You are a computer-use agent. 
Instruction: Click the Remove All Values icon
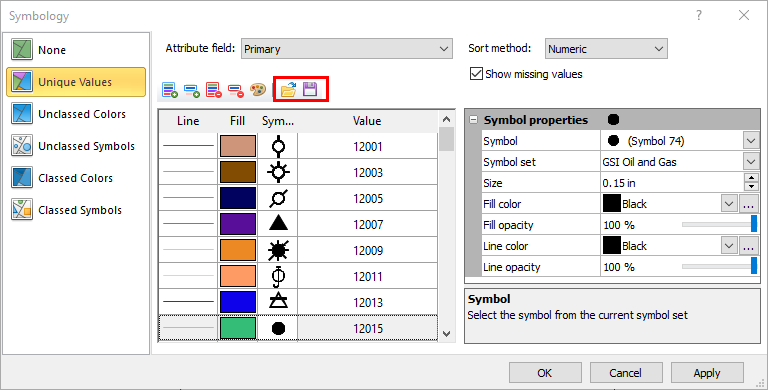(214, 90)
